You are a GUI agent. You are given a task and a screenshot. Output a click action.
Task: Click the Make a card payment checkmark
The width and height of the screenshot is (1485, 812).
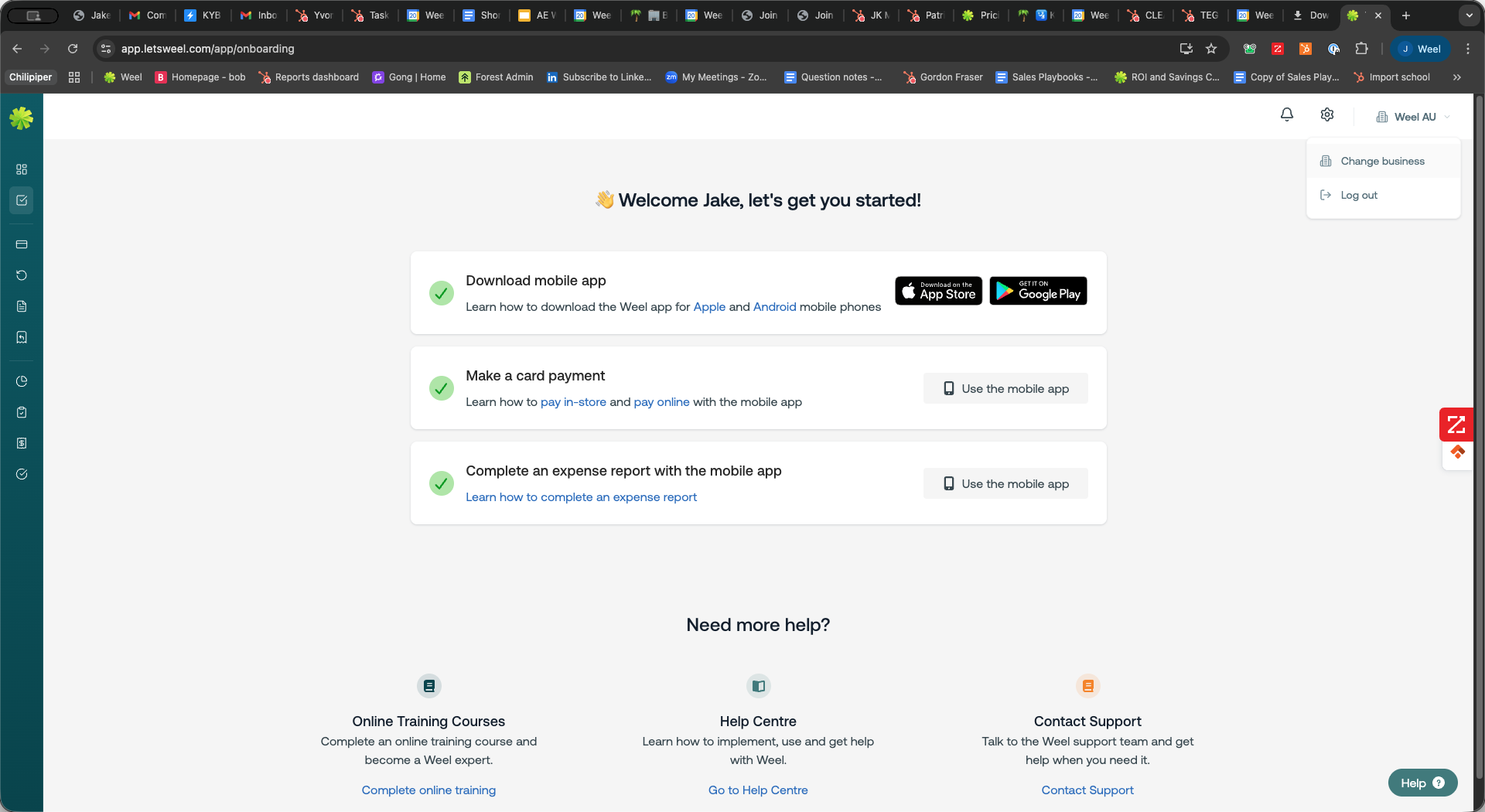pyautogui.click(x=442, y=388)
